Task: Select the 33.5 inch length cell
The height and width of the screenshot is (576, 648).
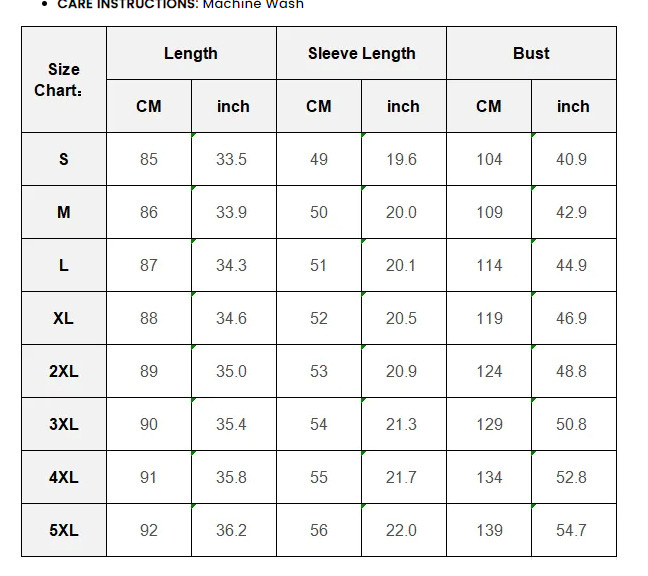Action: [234, 159]
